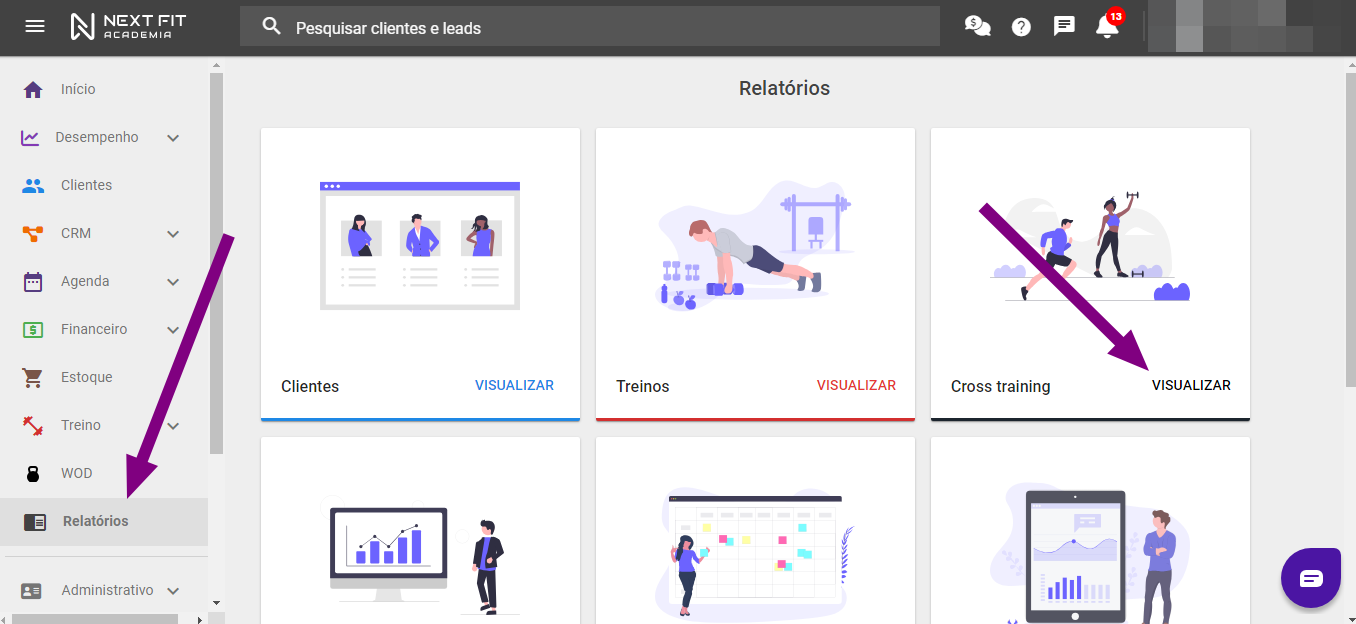The height and width of the screenshot is (624, 1356).
Task: Open the bar chart monitor report card
Action: pos(420,530)
